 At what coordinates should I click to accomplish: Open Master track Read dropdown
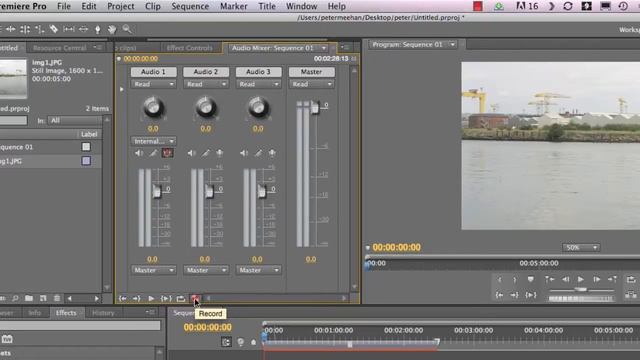(311, 84)
